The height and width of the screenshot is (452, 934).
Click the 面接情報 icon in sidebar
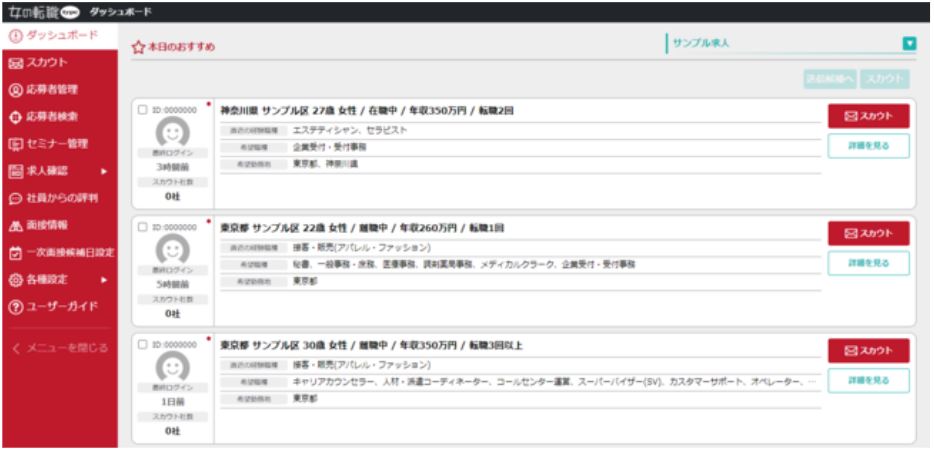tap(16, 226)
